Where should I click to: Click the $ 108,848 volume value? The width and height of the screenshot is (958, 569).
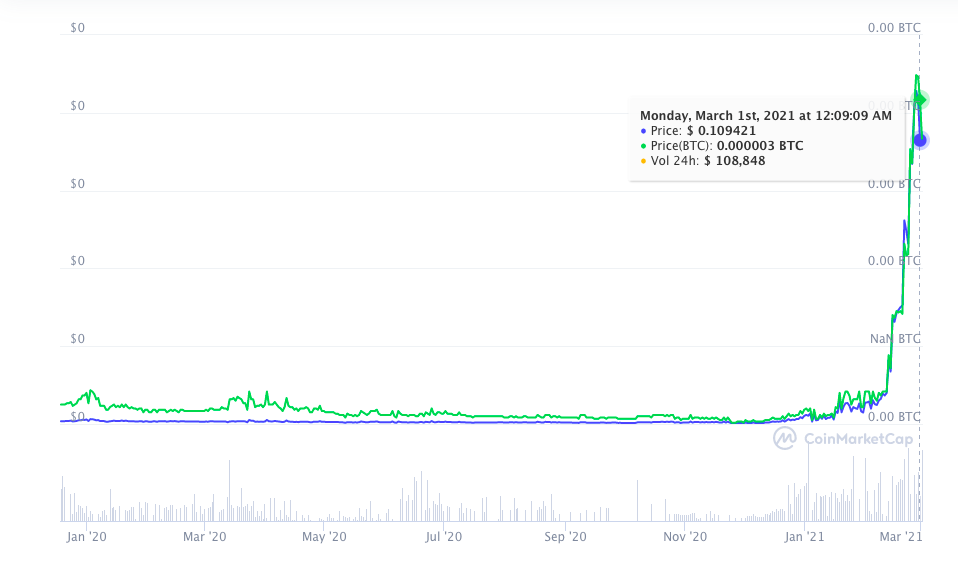point(732,161)
